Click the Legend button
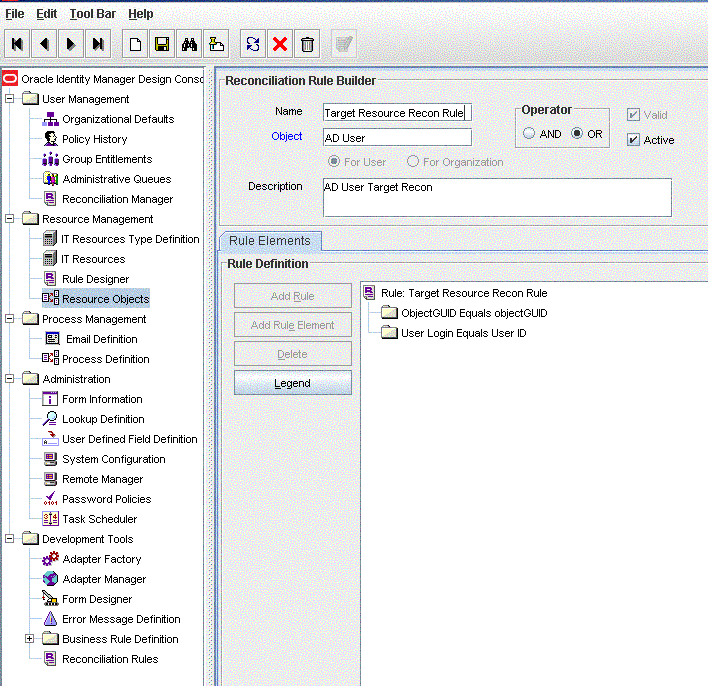The height and width of the screenshot is (686, 708). 293,383
